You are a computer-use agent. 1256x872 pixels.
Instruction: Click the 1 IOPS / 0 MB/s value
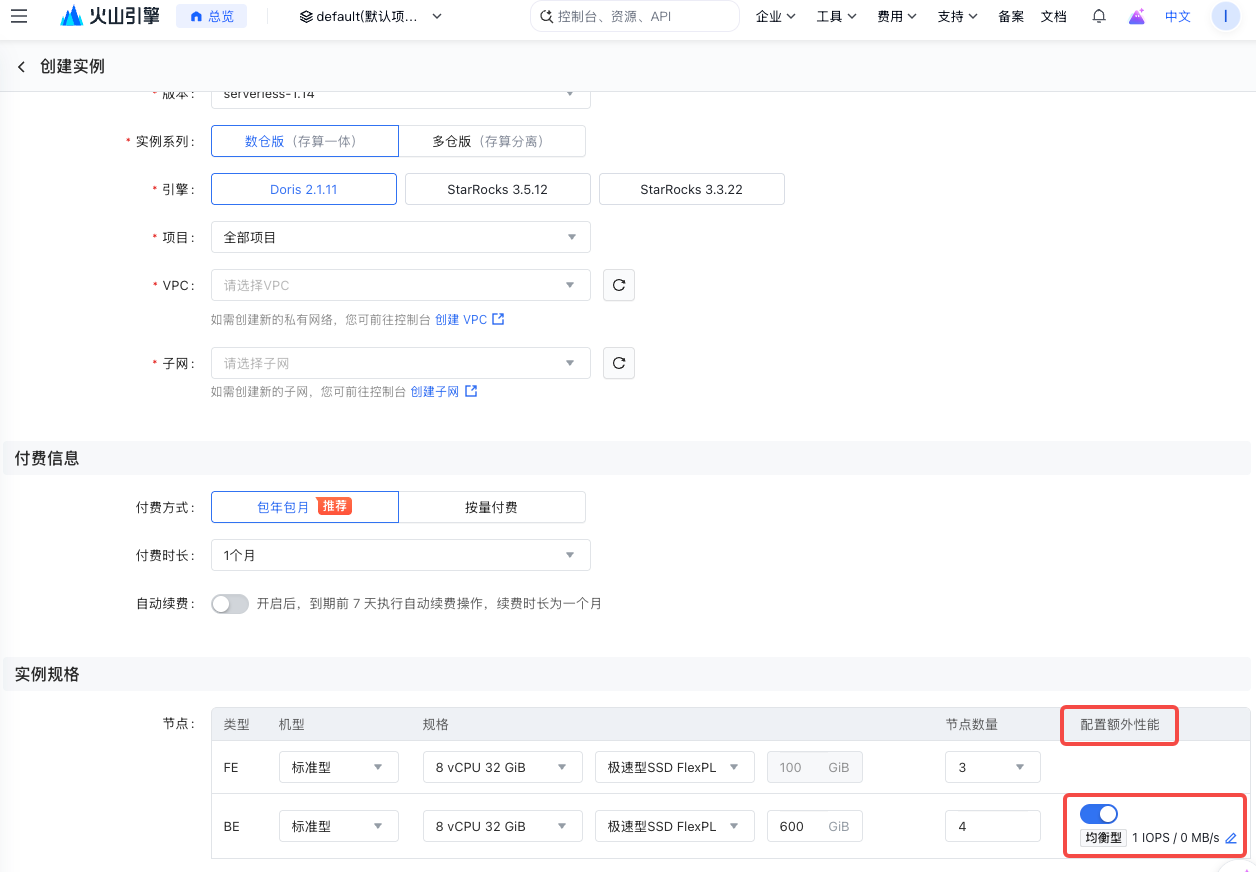coord(1175,838)
